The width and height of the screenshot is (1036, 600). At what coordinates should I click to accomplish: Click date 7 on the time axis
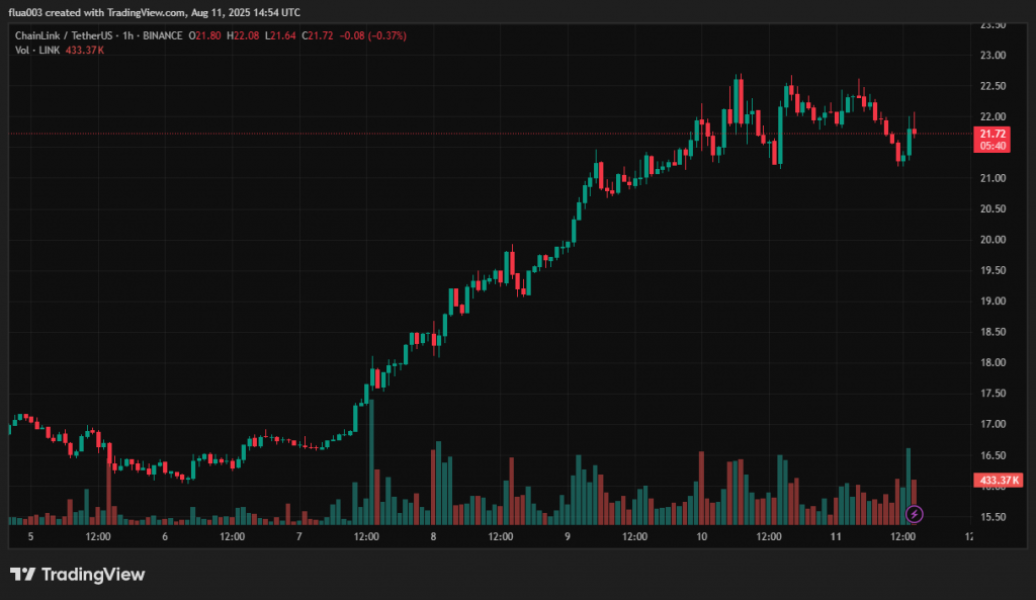[x=299, y=536]
